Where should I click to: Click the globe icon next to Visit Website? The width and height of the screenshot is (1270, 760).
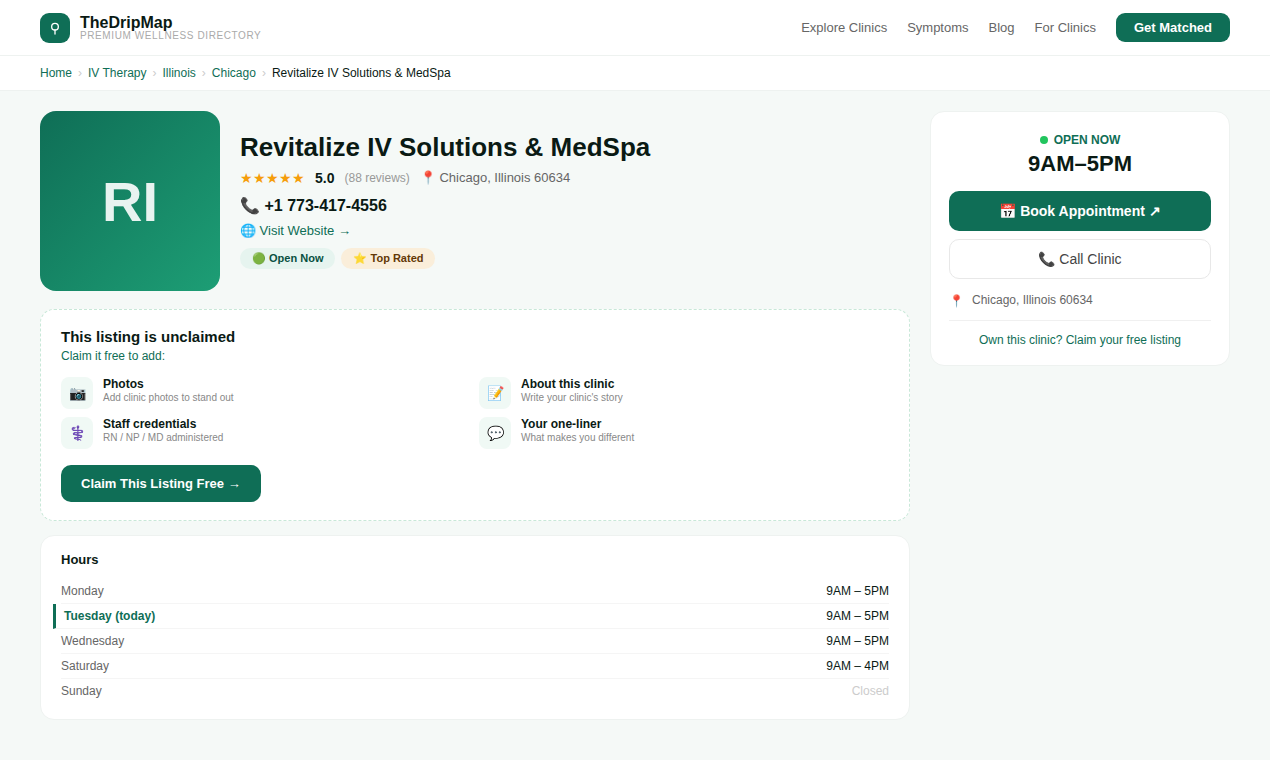pyautogui.click(x=248, y=231)
